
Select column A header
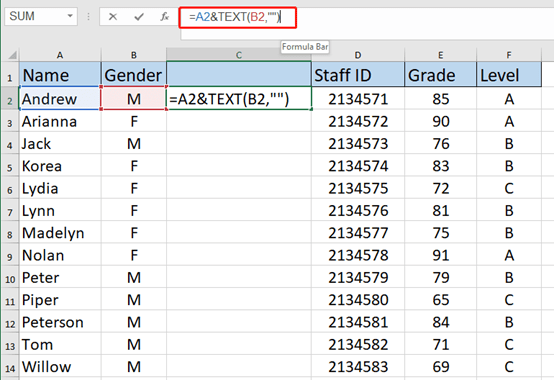(x=60, y=55)
